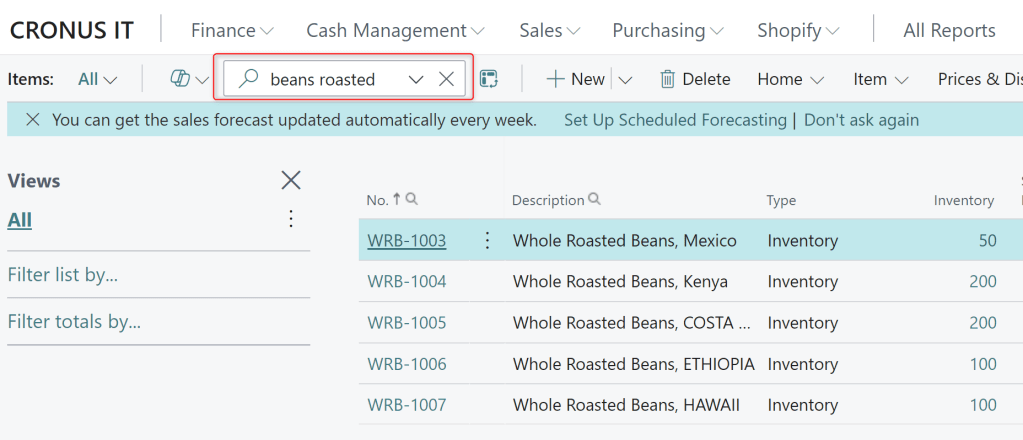1023x440 pixels.
Task: Clear the 'beans roasted' search text
Action: coord(447,79)
